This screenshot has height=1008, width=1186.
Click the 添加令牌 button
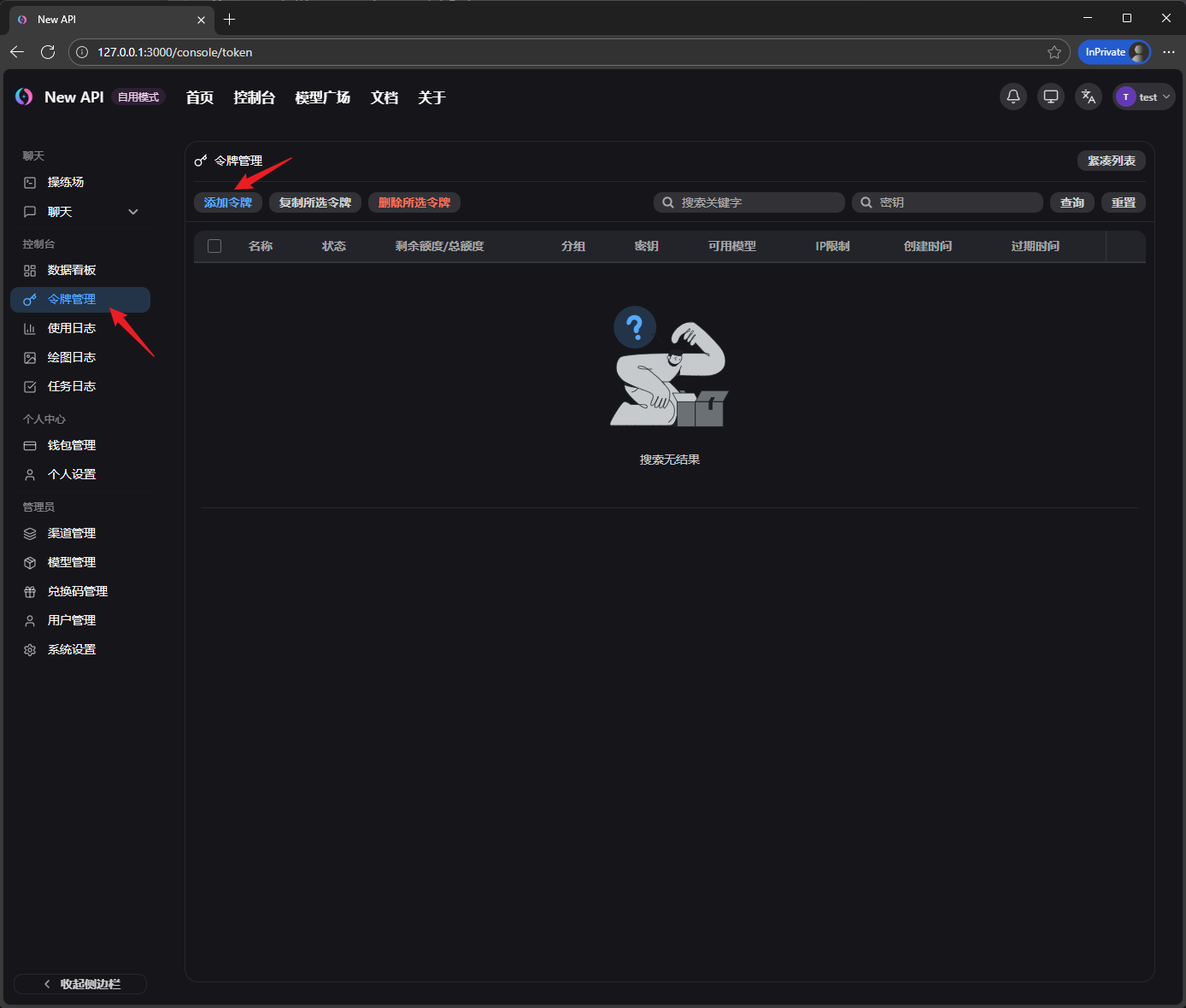point(227,202)
